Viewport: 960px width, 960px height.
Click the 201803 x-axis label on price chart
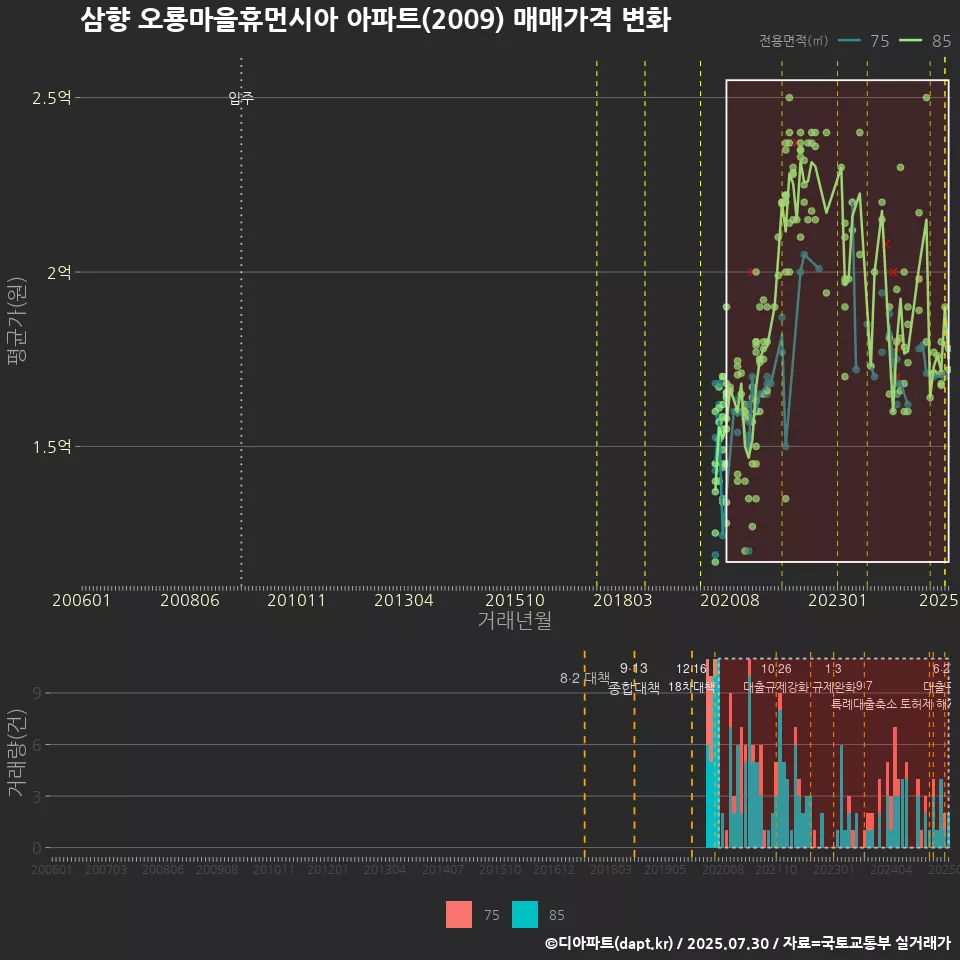tap(623, 600)
